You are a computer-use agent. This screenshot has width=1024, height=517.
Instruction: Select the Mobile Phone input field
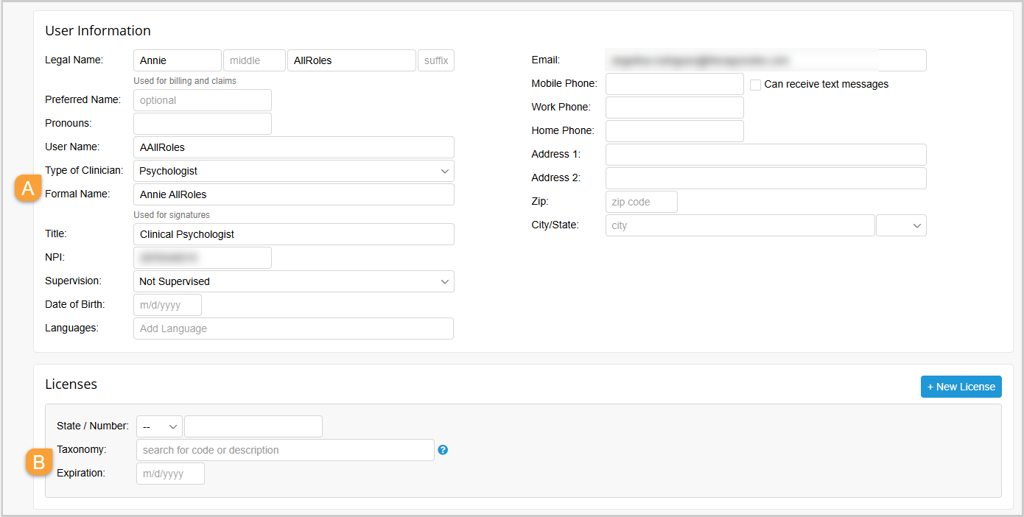[674, 84]
